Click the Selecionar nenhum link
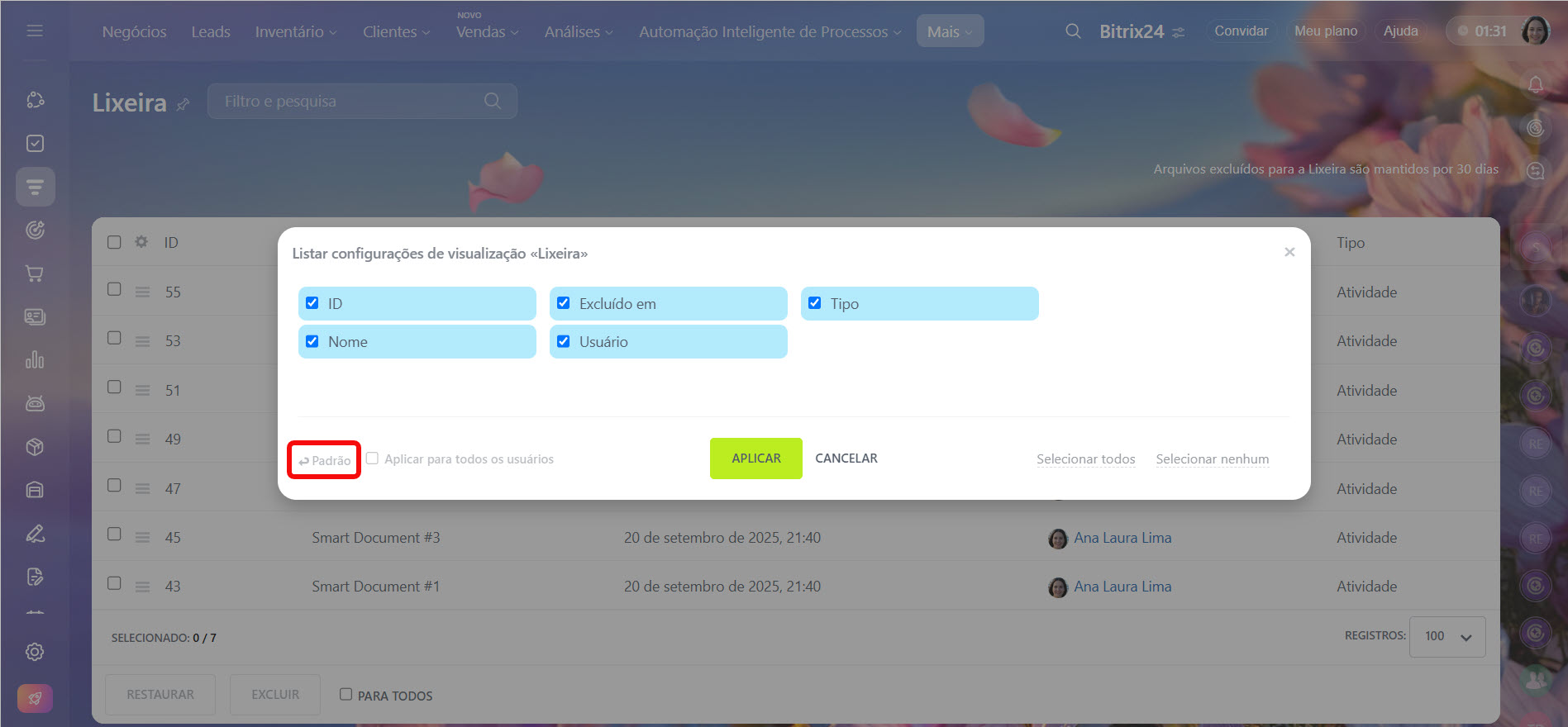 [x=1212, y=459]
